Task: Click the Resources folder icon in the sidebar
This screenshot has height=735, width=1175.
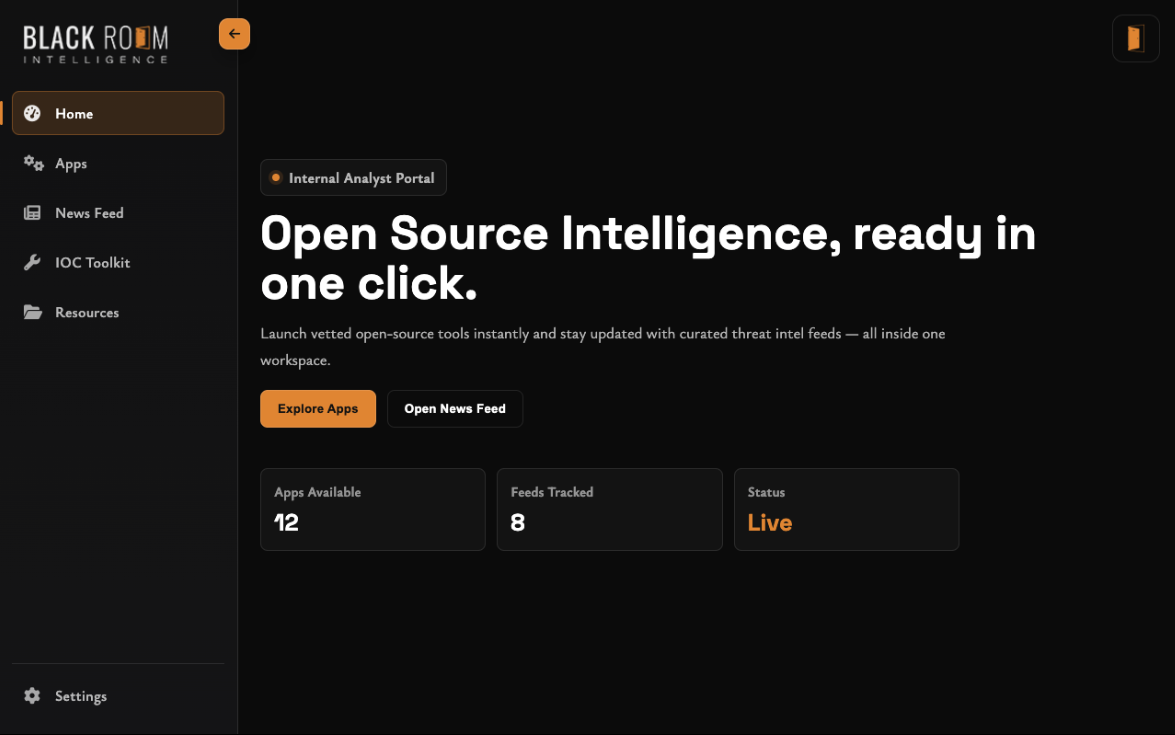Action: coord(33,312)
